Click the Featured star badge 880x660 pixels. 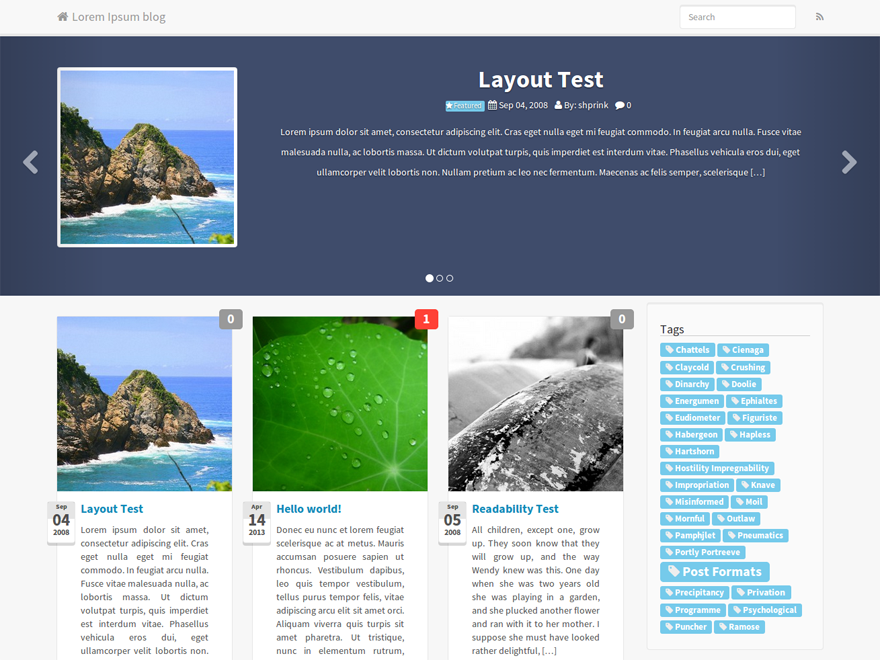465,105
